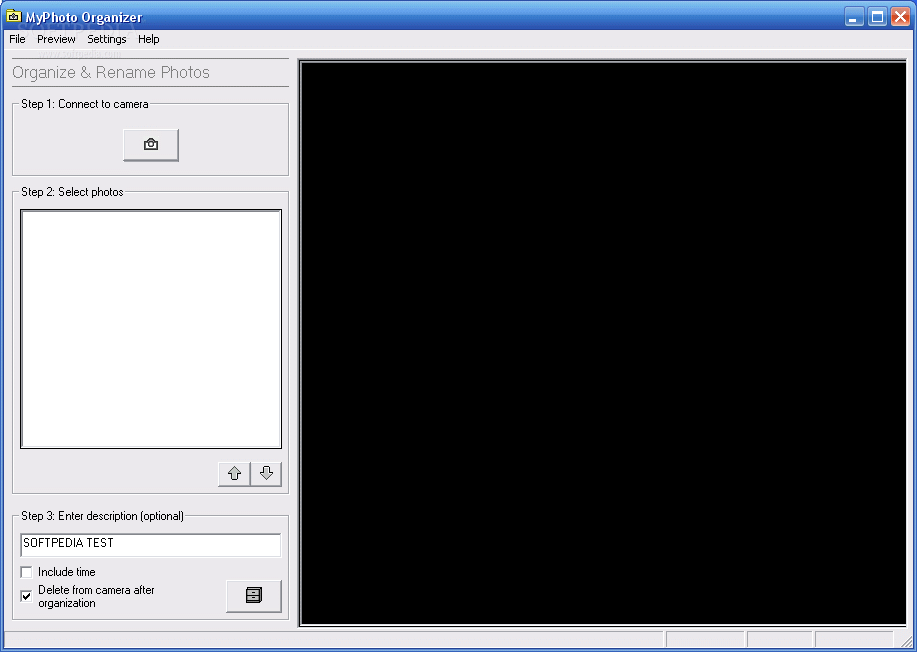Viewport: 917px width, 652px height.
Task: Open the Preview menu
Action: coord(56,39)
